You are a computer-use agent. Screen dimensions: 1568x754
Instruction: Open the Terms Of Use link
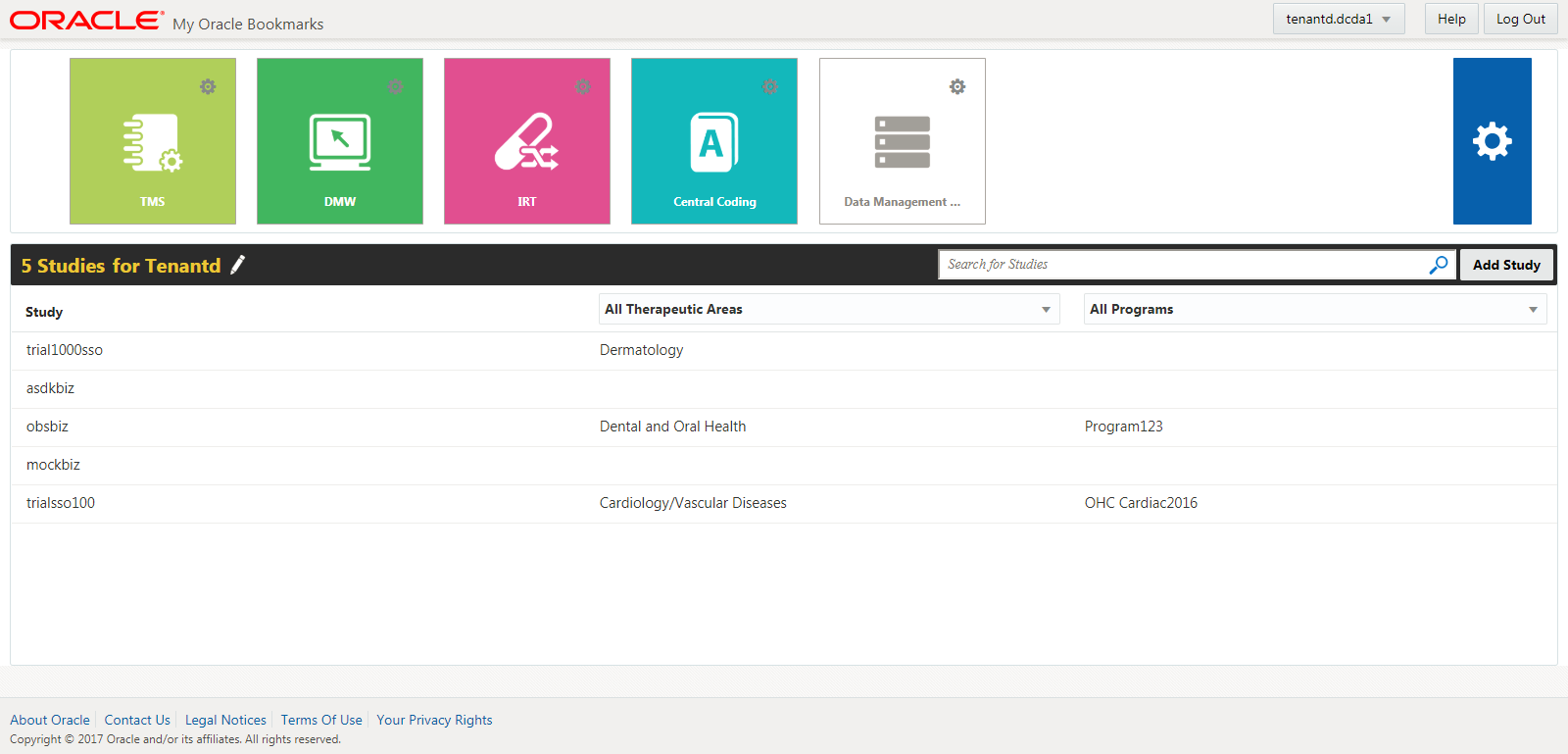(x=321, y=720)
